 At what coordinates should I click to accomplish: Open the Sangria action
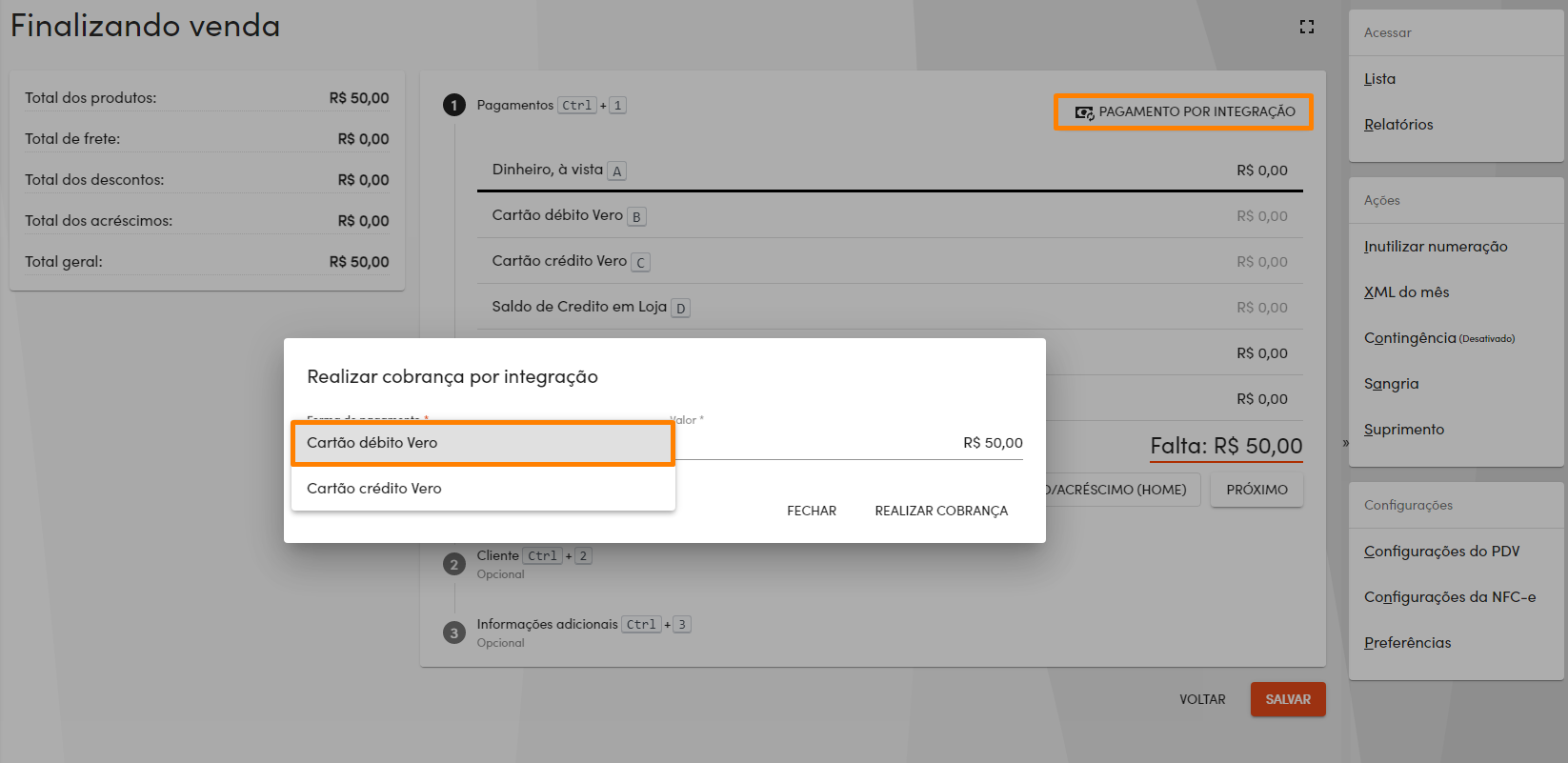(1391, 384)
